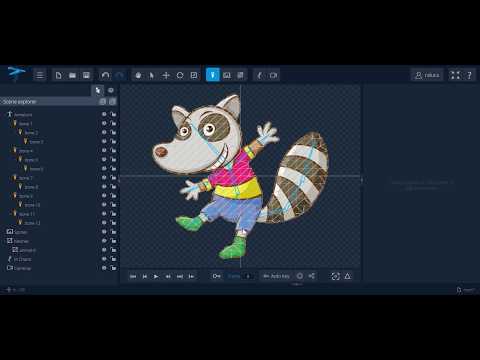480x360 pixels.
Task: Lock the Bone 2 row
Action: pos(113,132)
